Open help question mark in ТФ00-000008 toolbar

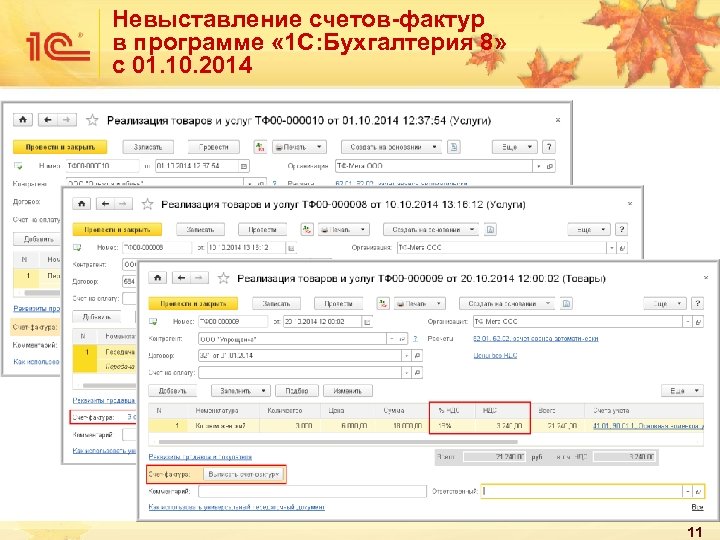click(622, 229)
